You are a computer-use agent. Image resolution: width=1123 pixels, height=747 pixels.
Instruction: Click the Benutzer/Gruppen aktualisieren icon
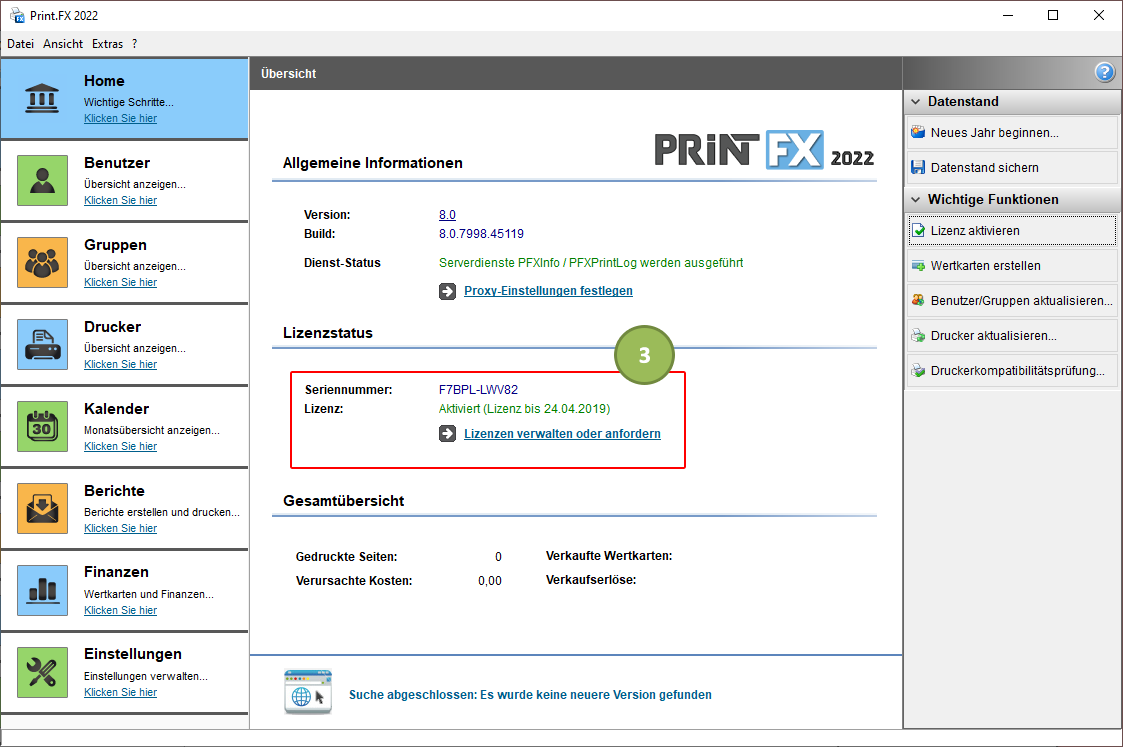918,301
